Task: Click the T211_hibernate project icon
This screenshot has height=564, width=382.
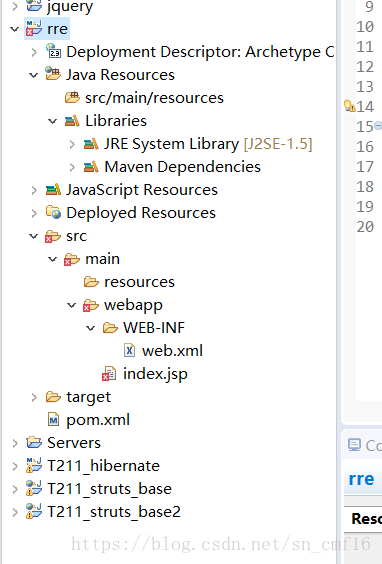Action: pyautogui.click(x=34, y=465)
